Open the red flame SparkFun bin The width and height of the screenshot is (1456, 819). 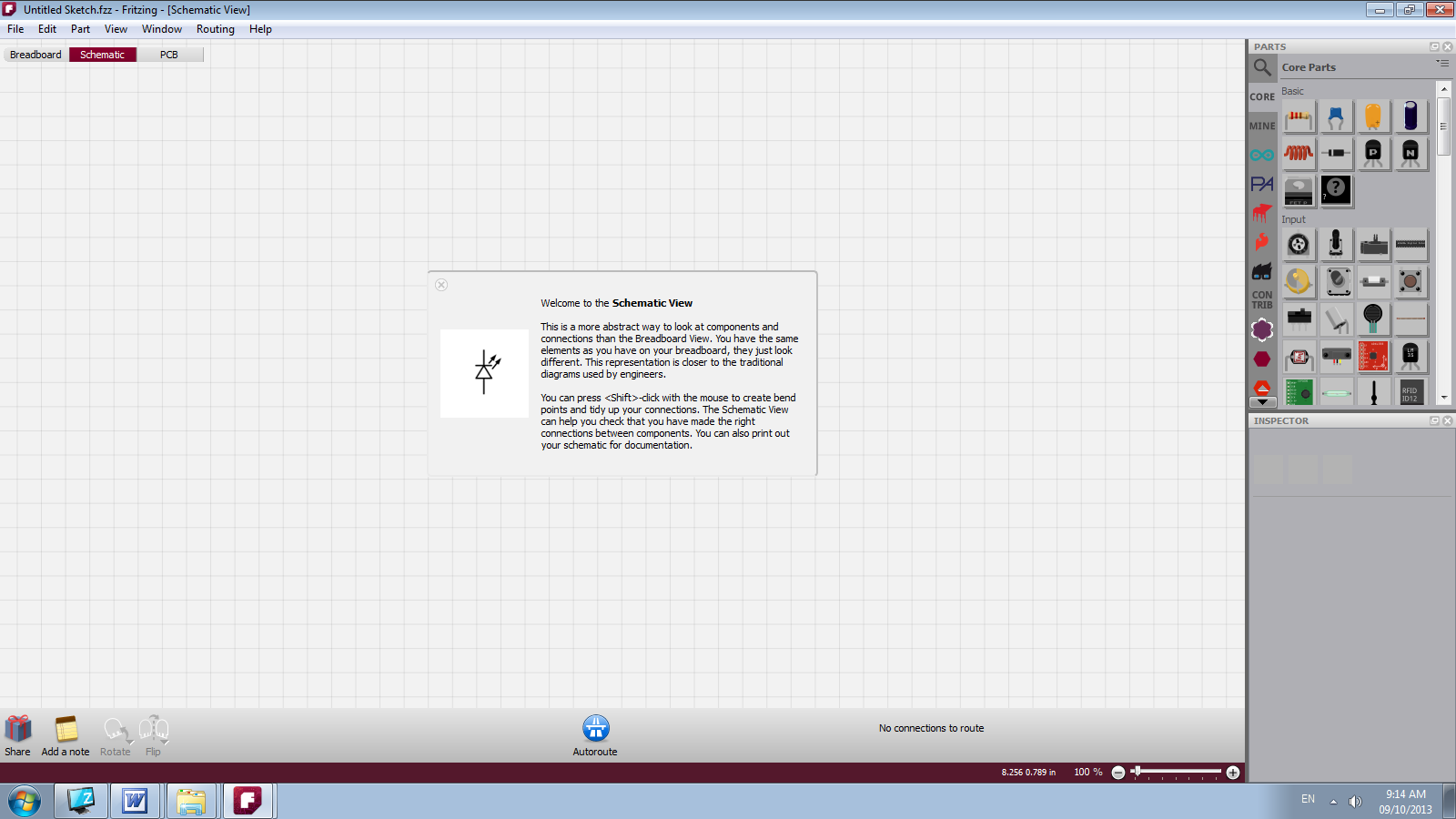point(1262,242)
